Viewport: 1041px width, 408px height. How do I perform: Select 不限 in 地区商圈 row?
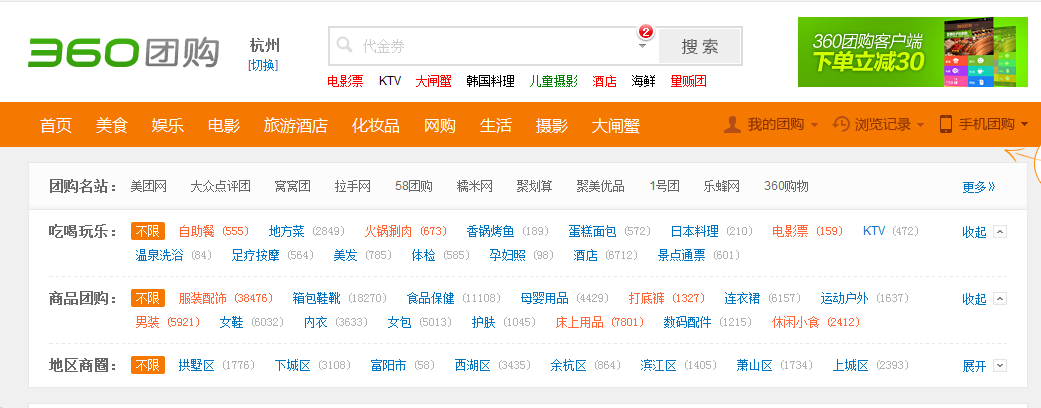(147, 366)
